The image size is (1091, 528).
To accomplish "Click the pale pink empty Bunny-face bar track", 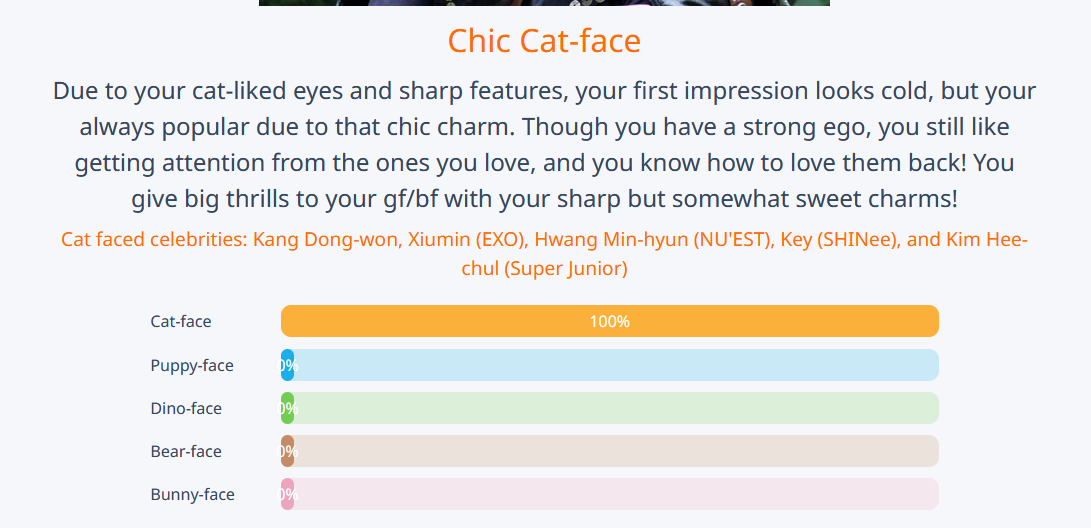I will (615, 494).
